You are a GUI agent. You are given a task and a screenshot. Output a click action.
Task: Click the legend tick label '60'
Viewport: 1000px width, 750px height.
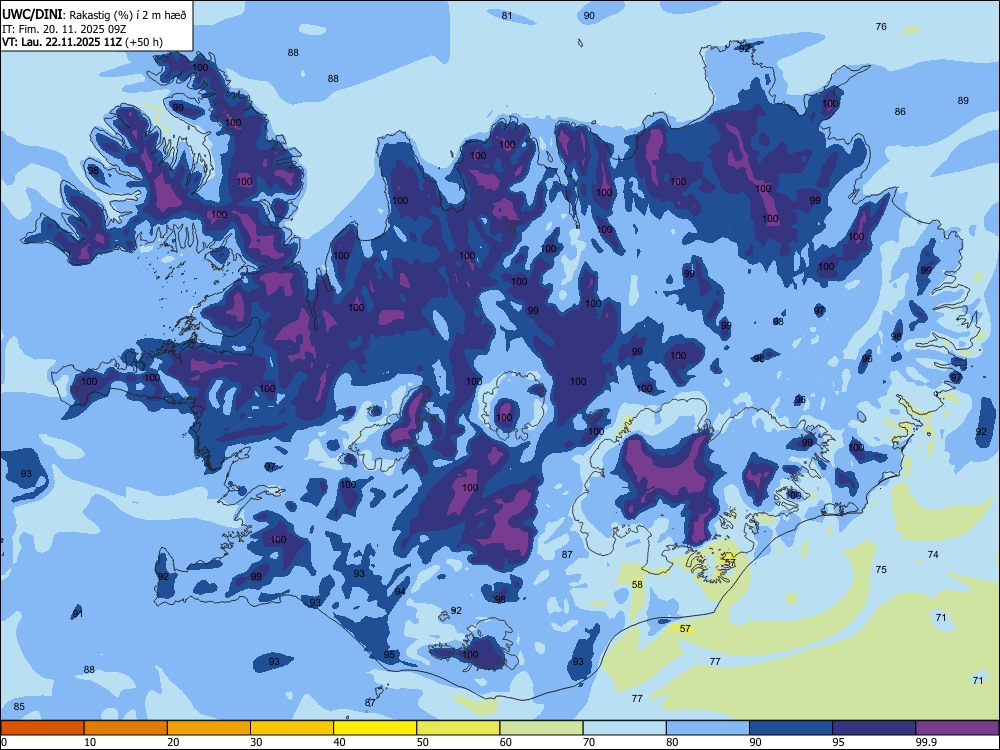(x=506, y=742)
